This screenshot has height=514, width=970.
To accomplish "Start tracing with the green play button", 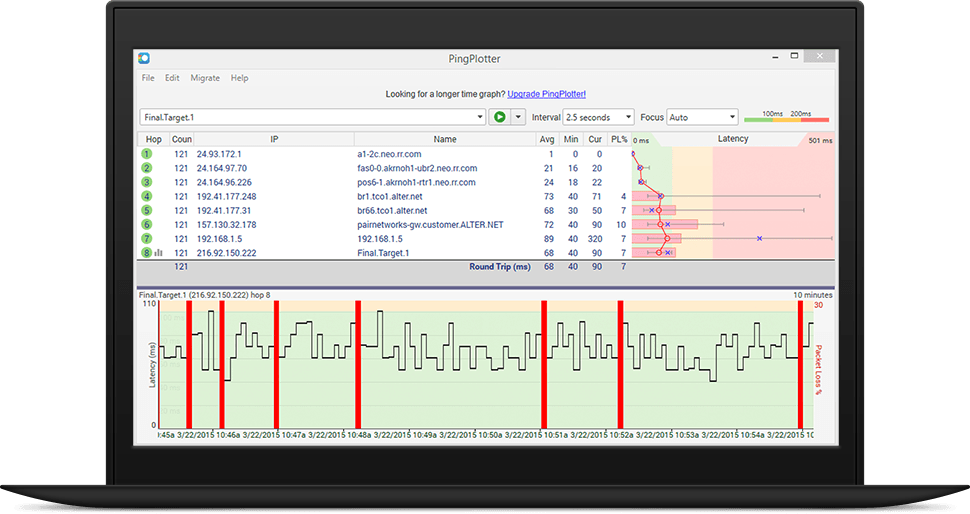I will click(499, 117).
